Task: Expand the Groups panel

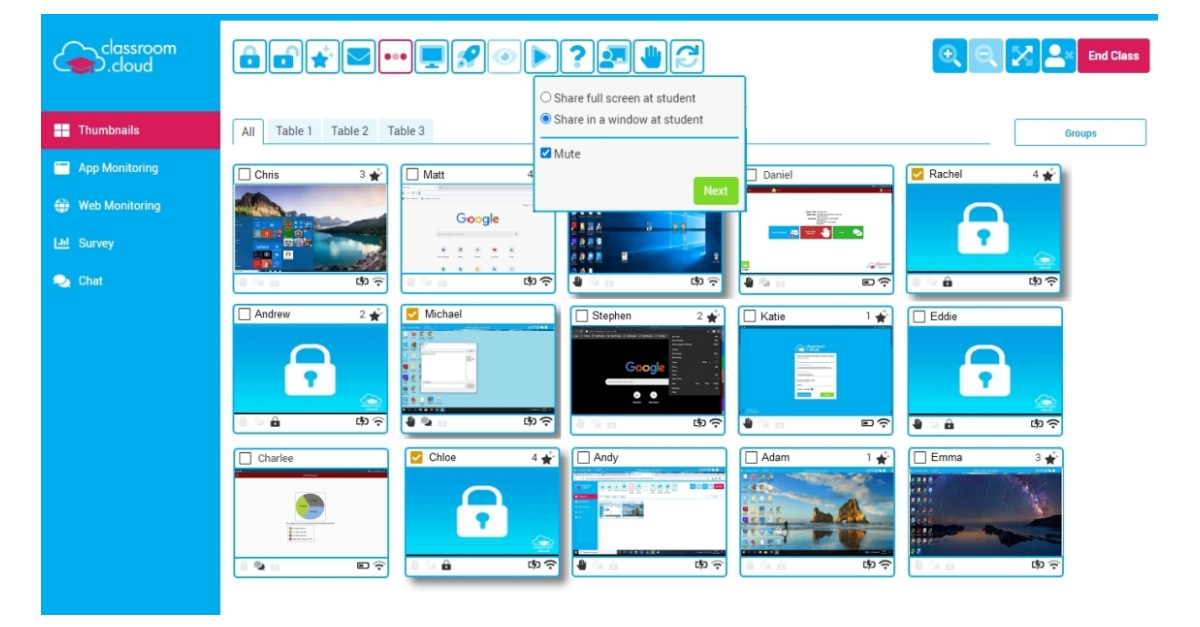Action: tap(1083, 132)
